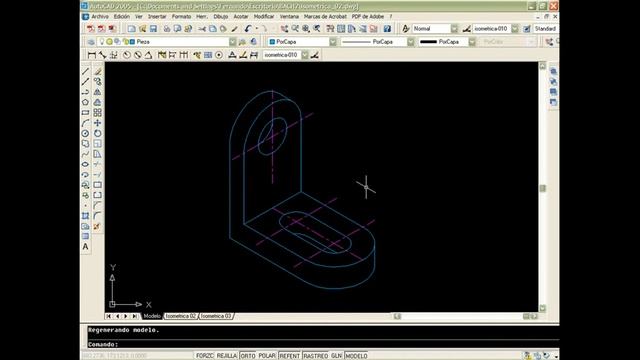640x360 pixels.
Task: Select the Fillet modify tool
Action: point(98,216)
